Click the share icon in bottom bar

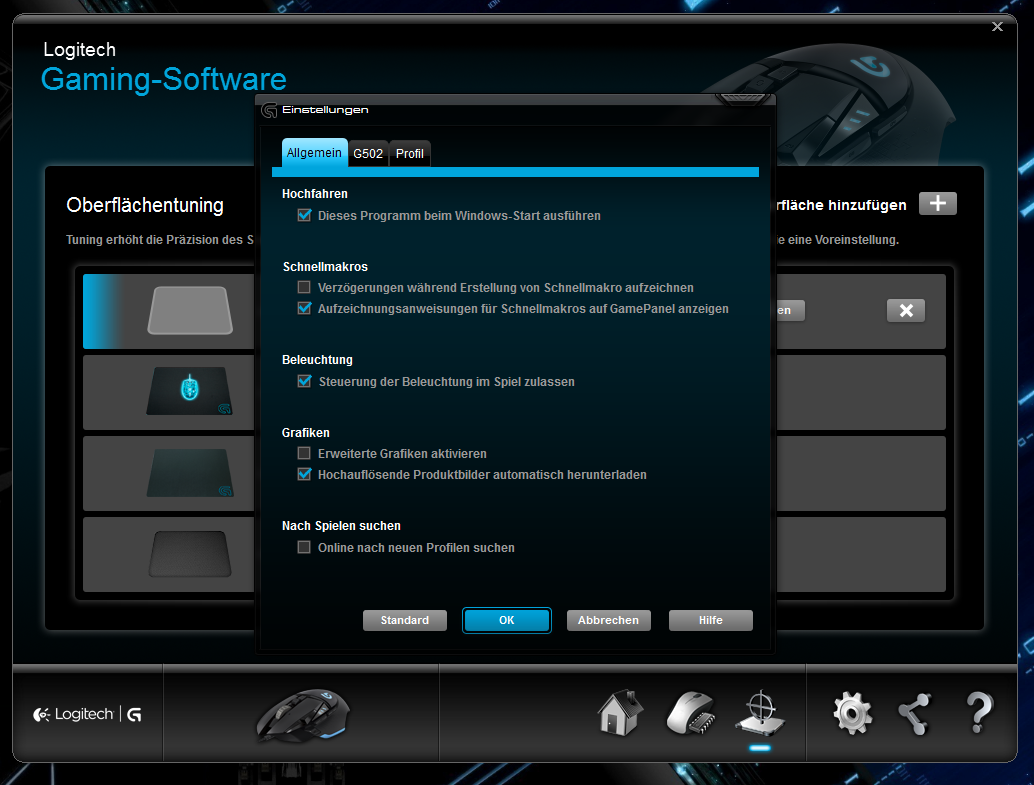pos(915,714)
